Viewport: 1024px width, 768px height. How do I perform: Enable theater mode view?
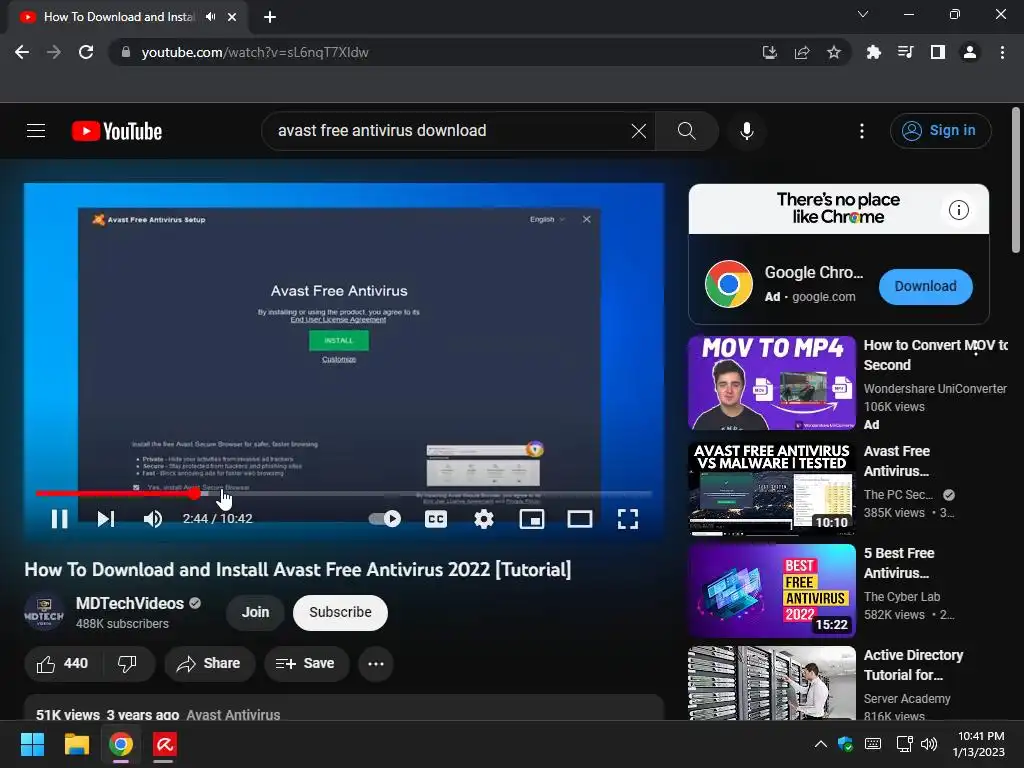point(580,519)
